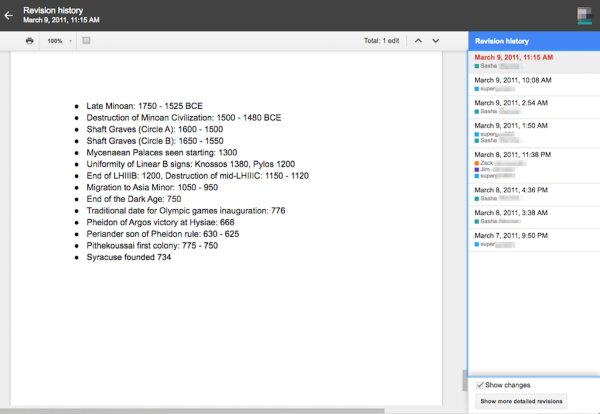Go back using the left arrow icon

[x=8, y=15]
